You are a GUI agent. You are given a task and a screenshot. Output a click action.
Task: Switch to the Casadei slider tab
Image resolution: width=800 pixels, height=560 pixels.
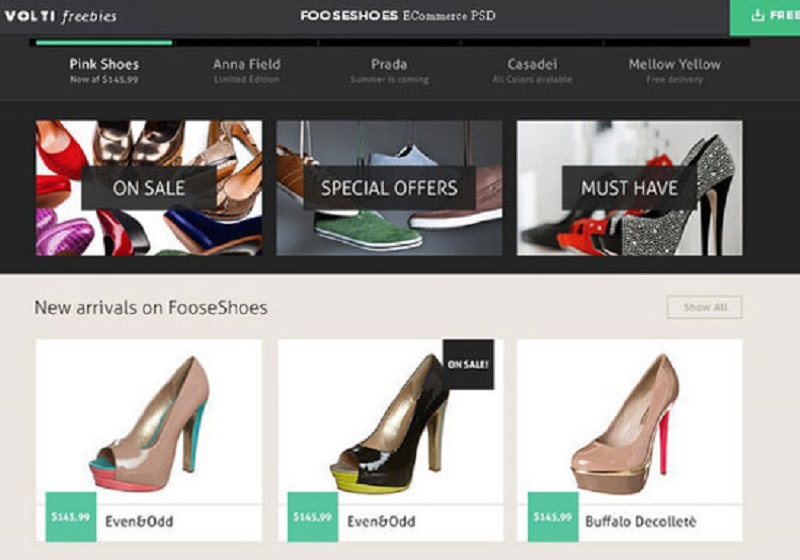click(532, 70)
